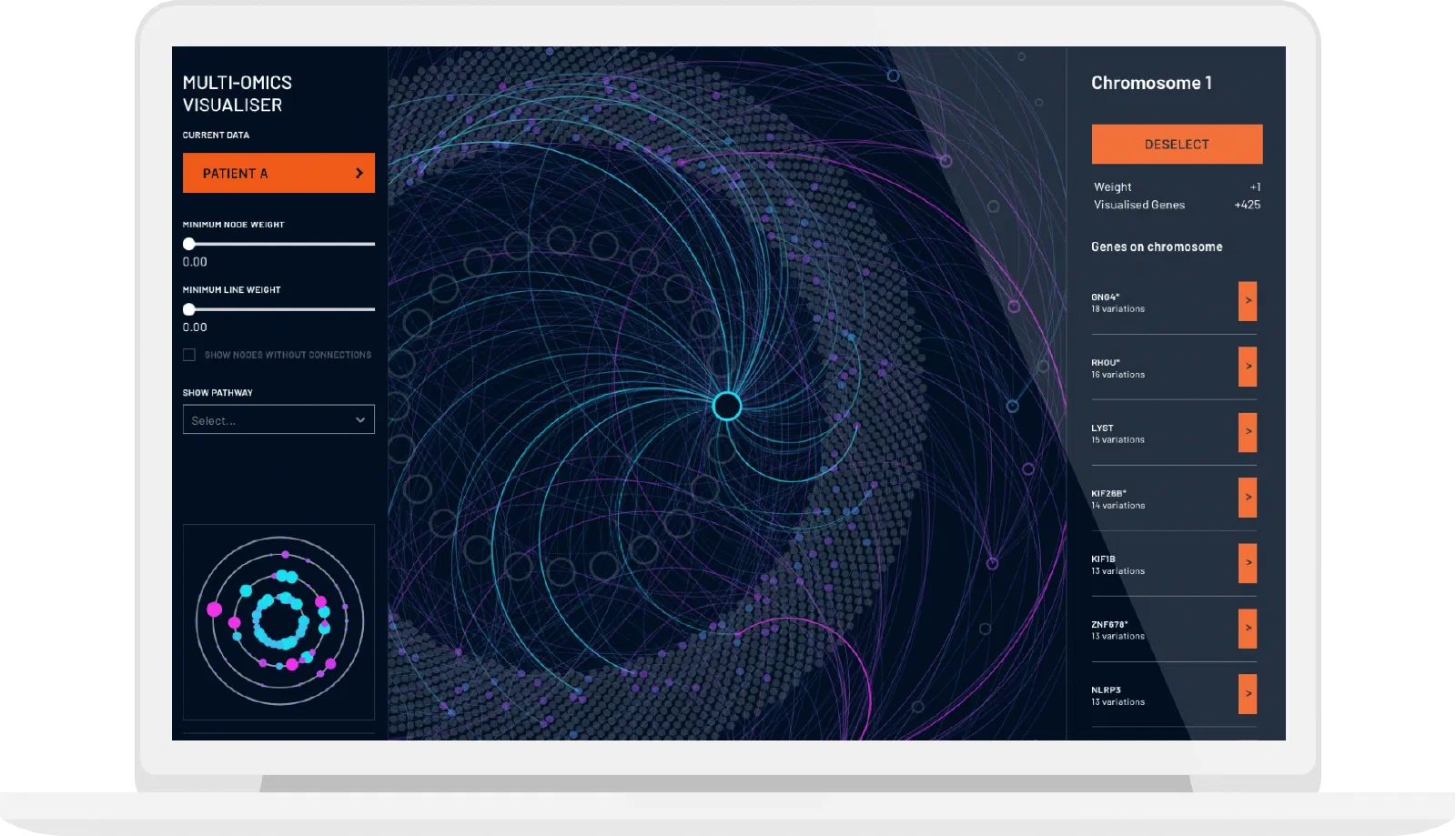
Task: Click the Weight +1 value
Action: [x=1255, y=187]
